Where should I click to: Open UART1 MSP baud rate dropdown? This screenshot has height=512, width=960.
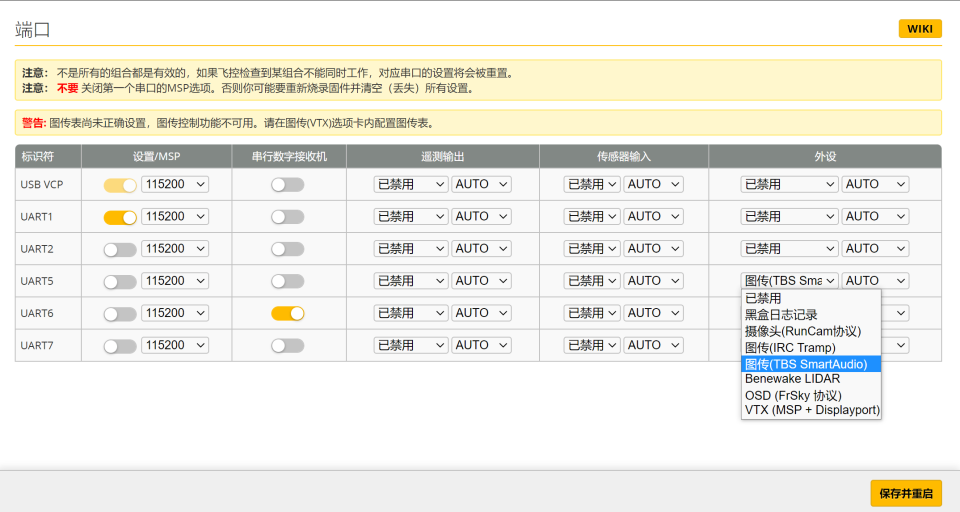(x=175, y=217)
